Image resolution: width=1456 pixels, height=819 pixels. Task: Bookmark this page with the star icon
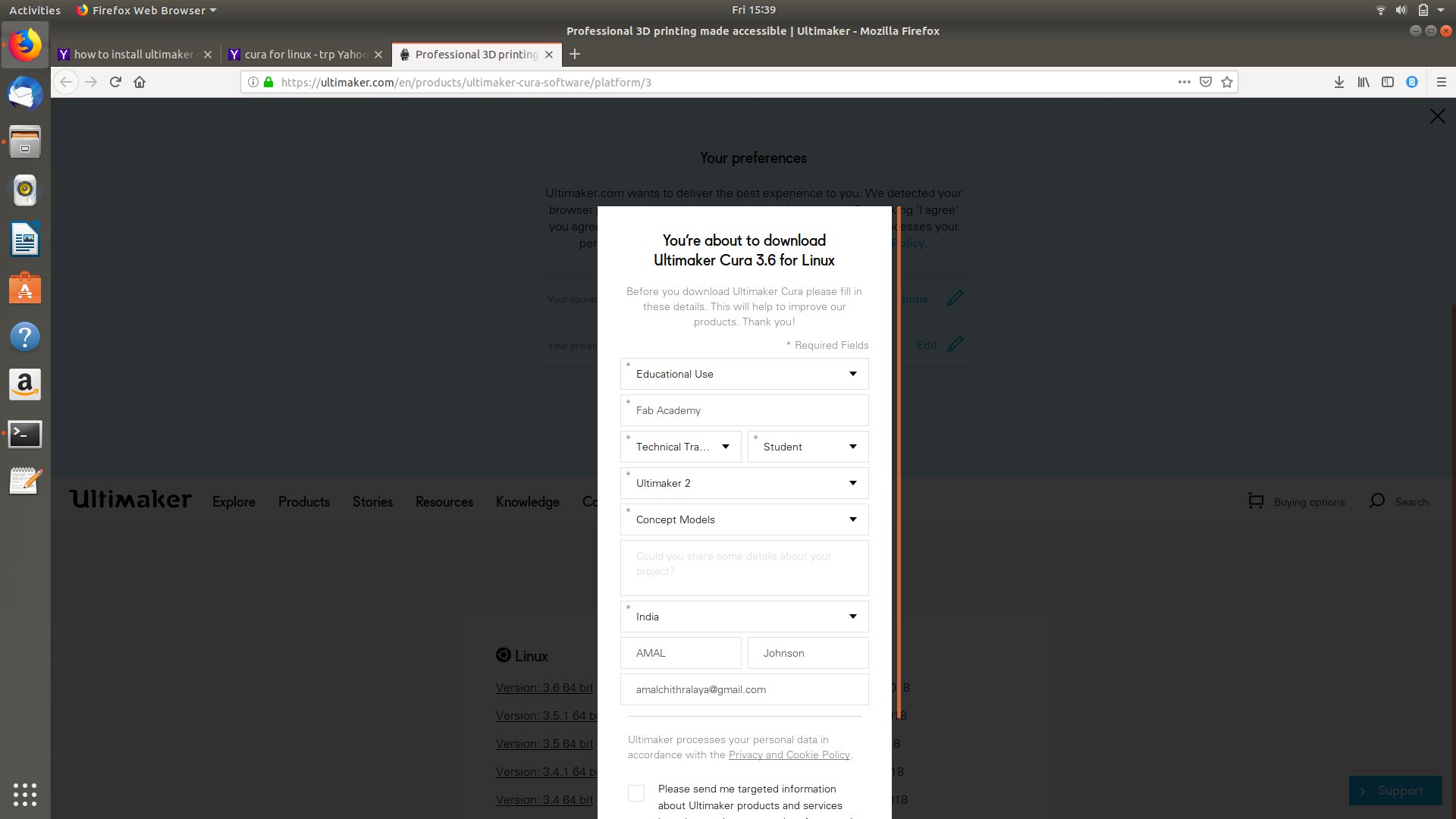click(x=1227, y=82)
